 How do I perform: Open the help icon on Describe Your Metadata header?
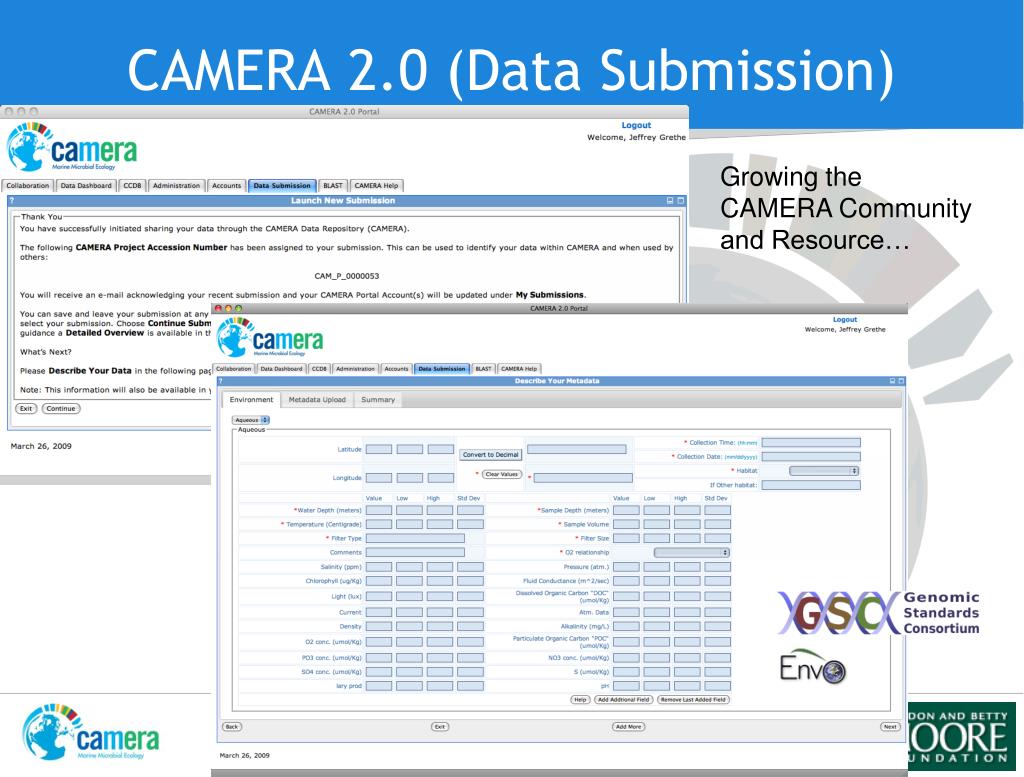221,381
